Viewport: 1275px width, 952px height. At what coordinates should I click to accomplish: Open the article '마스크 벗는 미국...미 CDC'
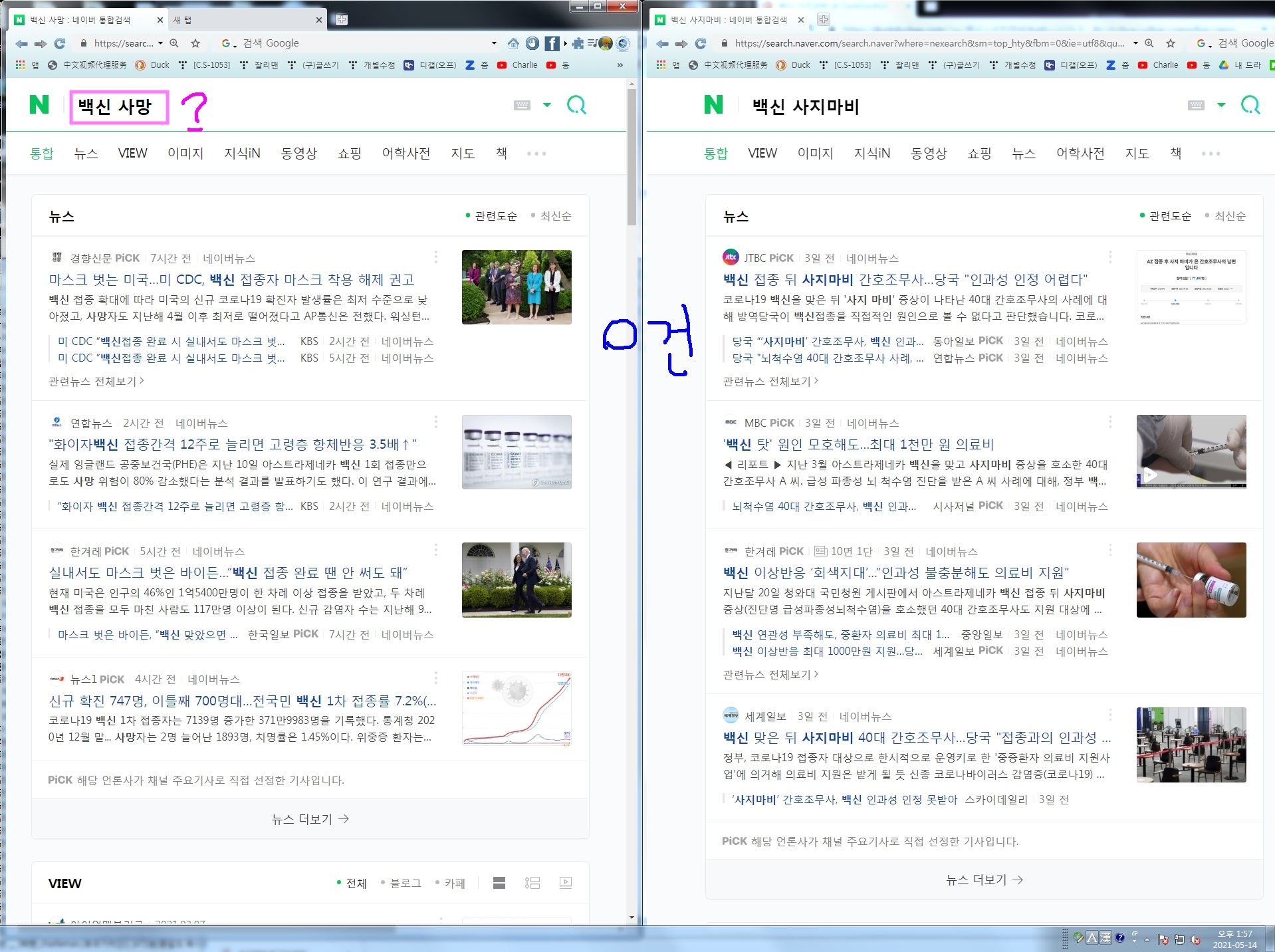231,279
